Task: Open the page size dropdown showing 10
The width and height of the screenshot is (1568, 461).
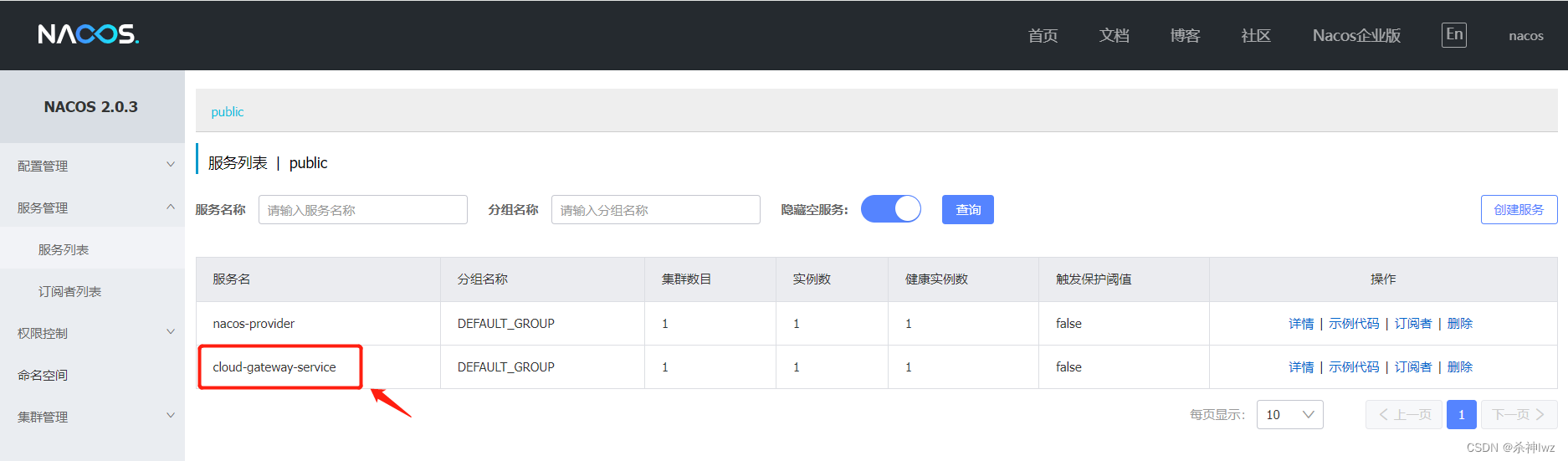Action: click(x=1289, y=415)
